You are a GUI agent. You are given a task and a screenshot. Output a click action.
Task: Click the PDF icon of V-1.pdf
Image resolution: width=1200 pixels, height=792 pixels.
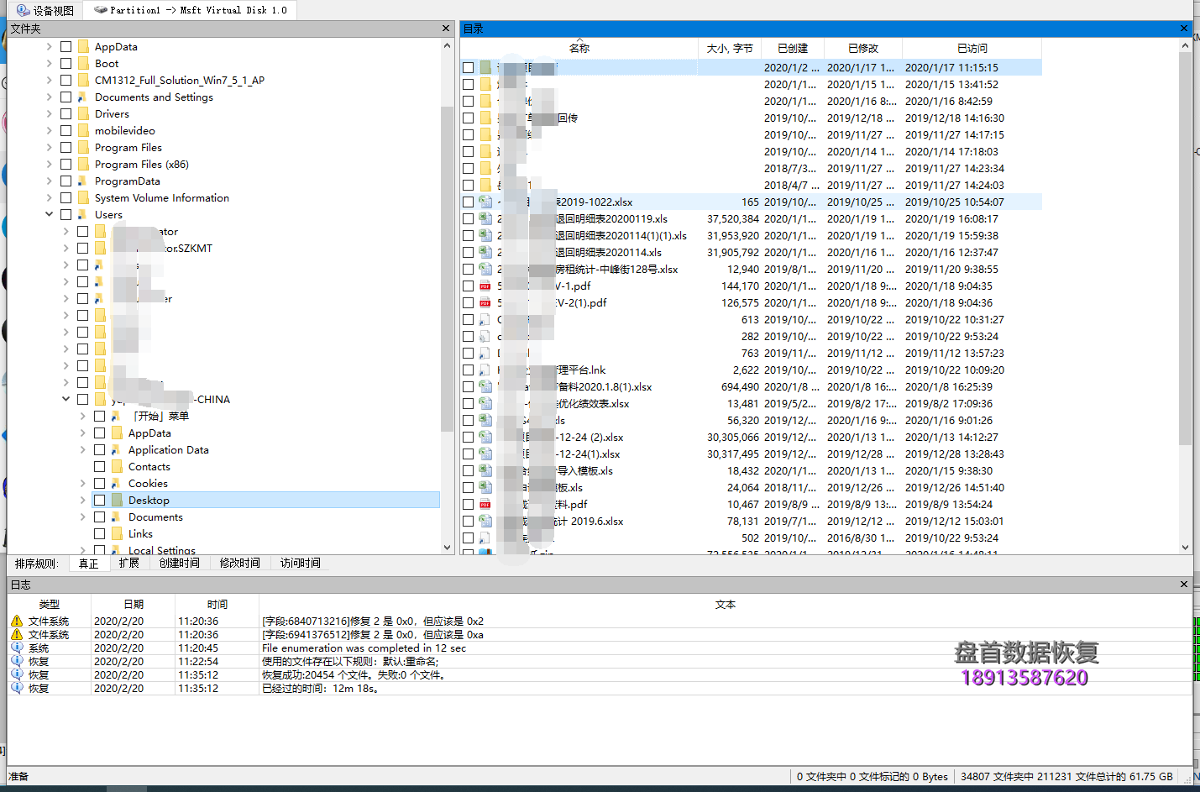point(485,286)
